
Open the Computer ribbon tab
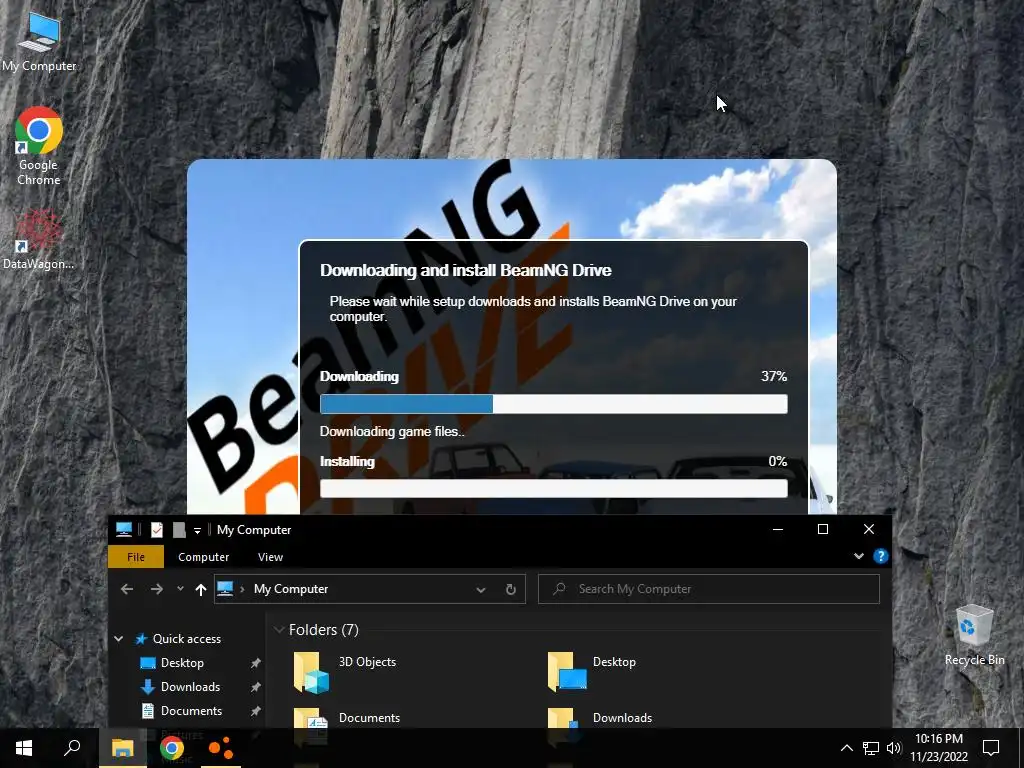pyautogui.click(x=204, y=557)
